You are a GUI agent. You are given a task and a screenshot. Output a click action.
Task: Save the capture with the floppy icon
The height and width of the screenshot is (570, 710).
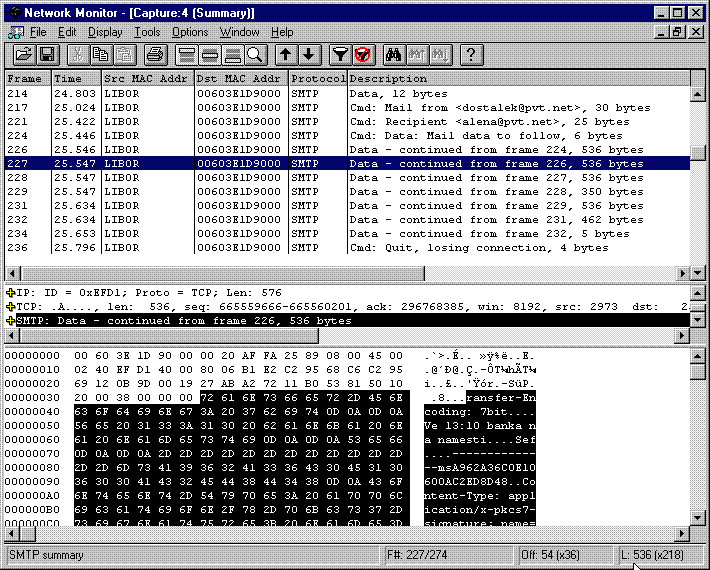[x=47, y=54]
